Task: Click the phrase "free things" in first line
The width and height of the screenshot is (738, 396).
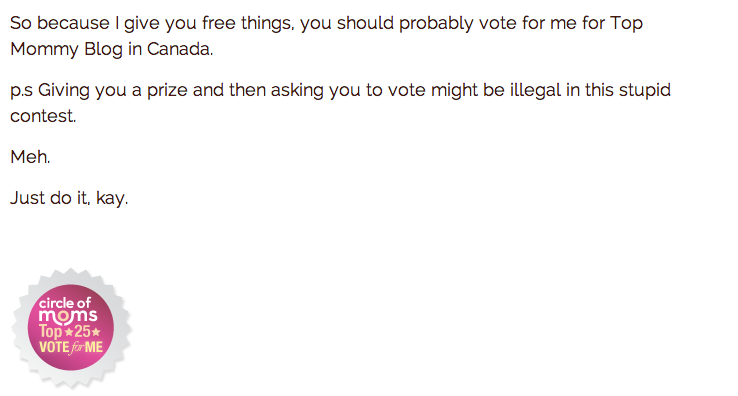Action: [x=247, y=23]
